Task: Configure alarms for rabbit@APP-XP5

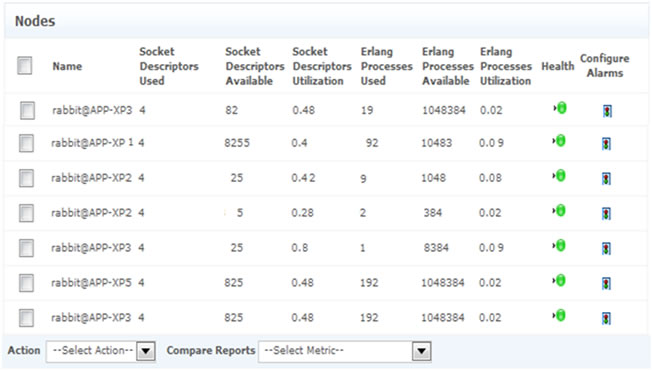Action: (606, 284)
